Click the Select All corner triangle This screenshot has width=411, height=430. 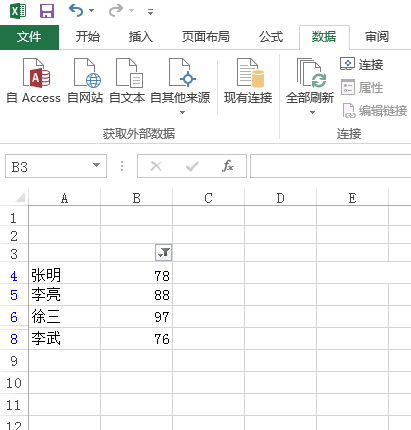pos(20,198)
